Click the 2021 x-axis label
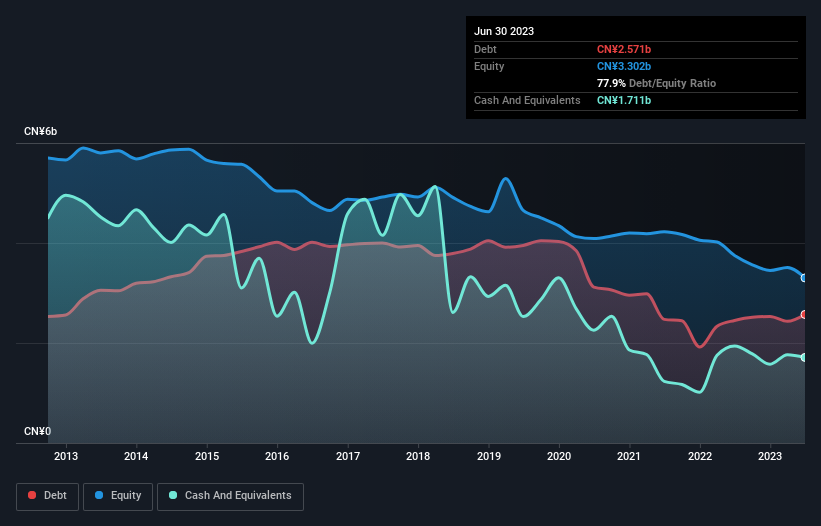 point(629,456)
